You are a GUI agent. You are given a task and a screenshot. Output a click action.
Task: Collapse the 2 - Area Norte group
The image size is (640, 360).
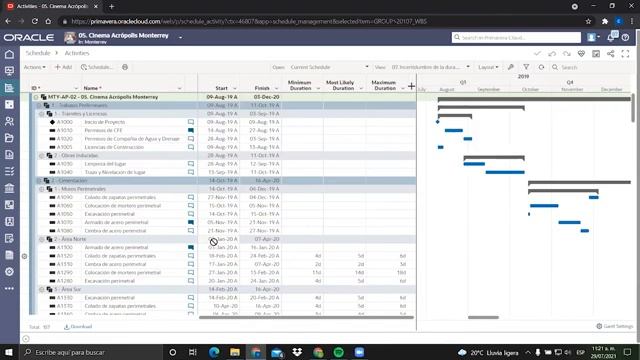coord(42,239)
